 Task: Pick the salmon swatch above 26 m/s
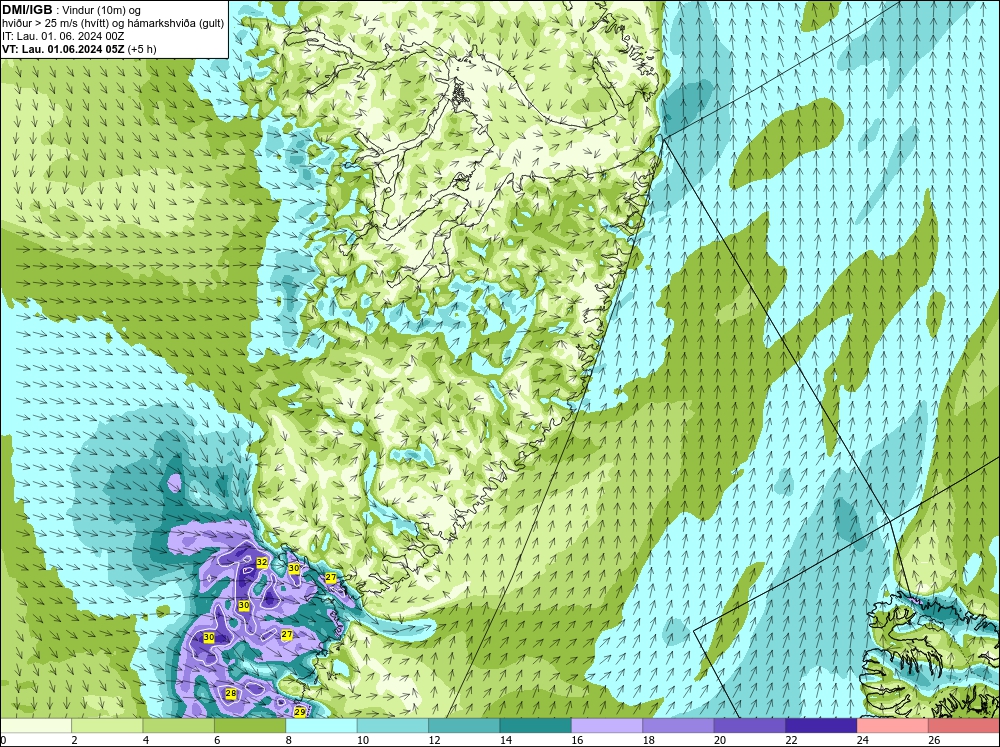(964, 725)
